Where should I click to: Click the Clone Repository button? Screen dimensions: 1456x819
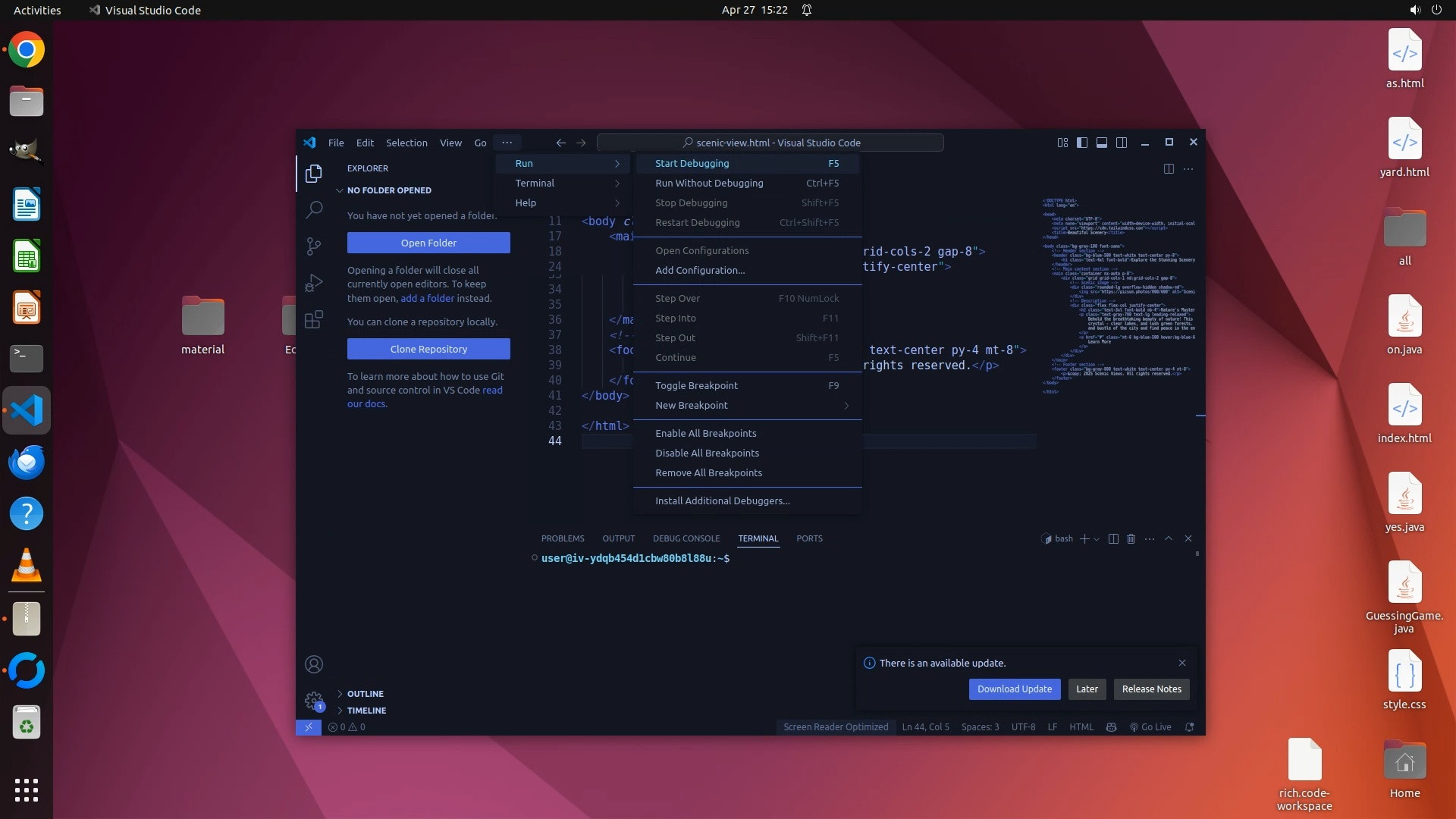[x=428, y=349]
